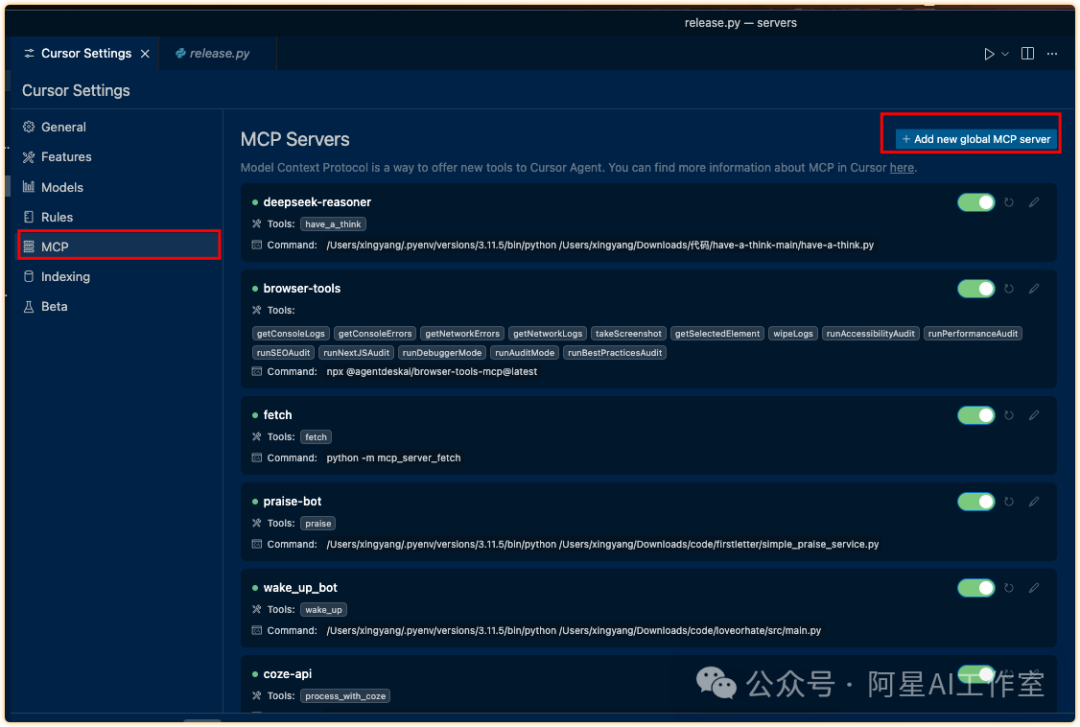The height and width of the screenshot is (727, 1080).
Task: Click the runPerformanceAudit tool tag
Action: coord(973,334)
